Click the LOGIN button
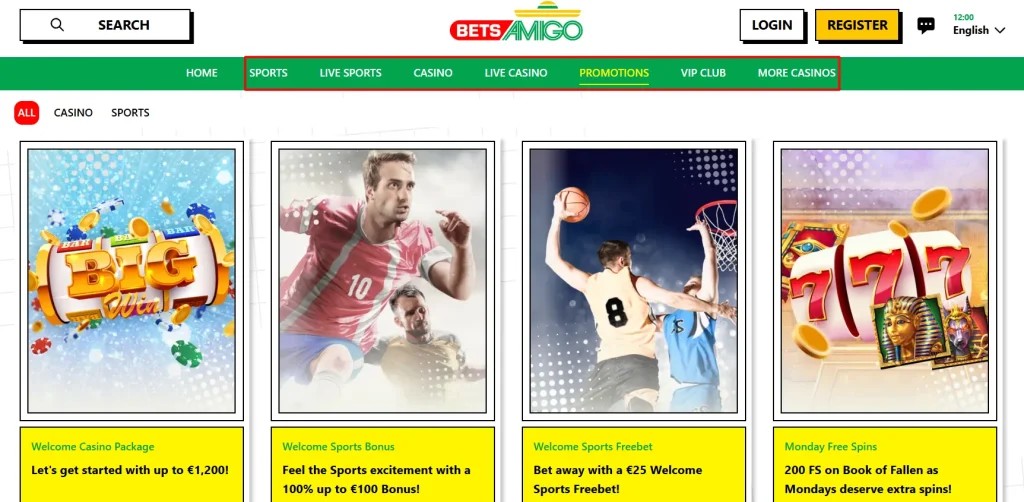 coord(772,25)
